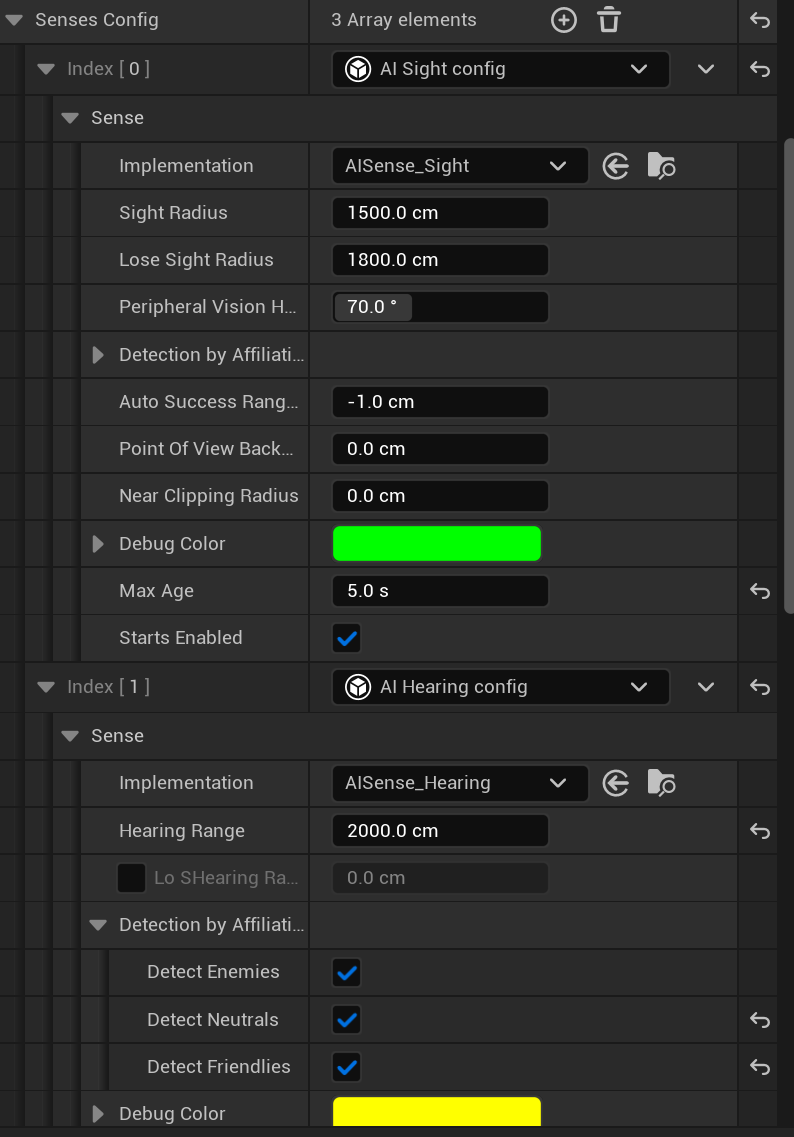The image size is (794, 1137).
Task: Reset Index [ 0 ] to default
Action: [x=759, y=69]
